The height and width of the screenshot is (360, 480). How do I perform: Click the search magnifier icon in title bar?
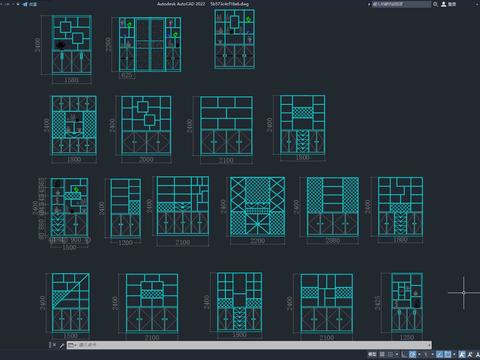tap(435, 4)
